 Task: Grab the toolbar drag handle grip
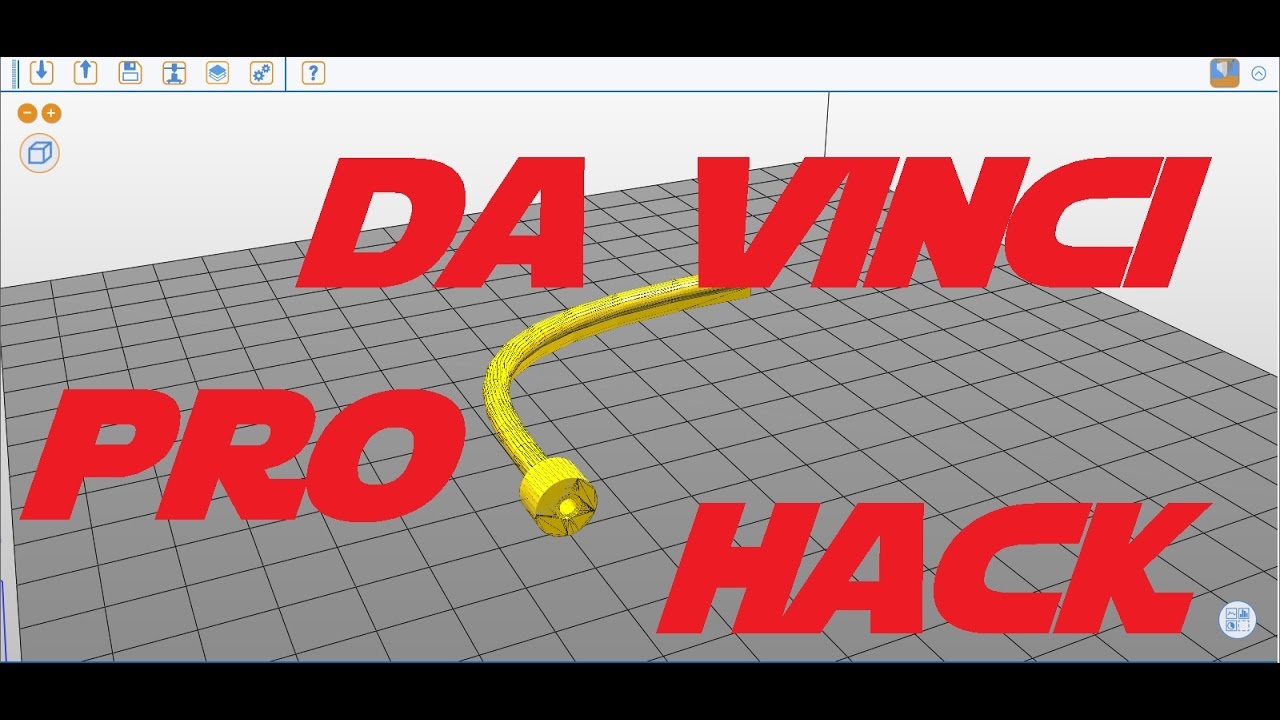[x=16, y=73]
